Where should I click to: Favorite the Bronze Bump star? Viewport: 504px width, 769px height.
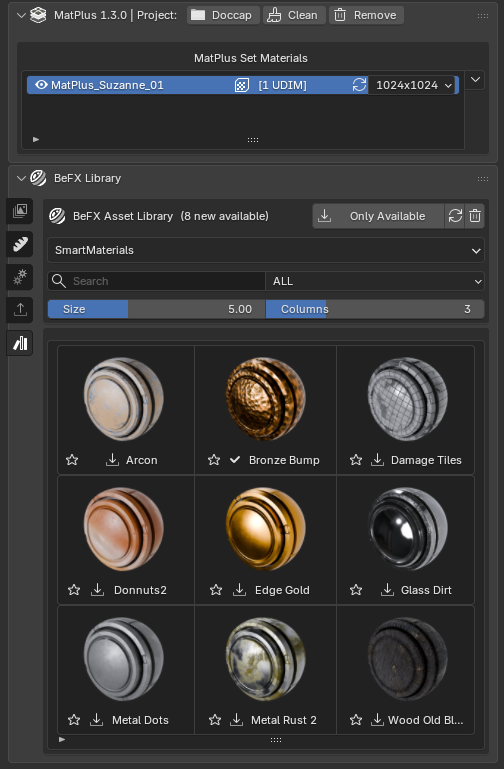coord(214,460)
